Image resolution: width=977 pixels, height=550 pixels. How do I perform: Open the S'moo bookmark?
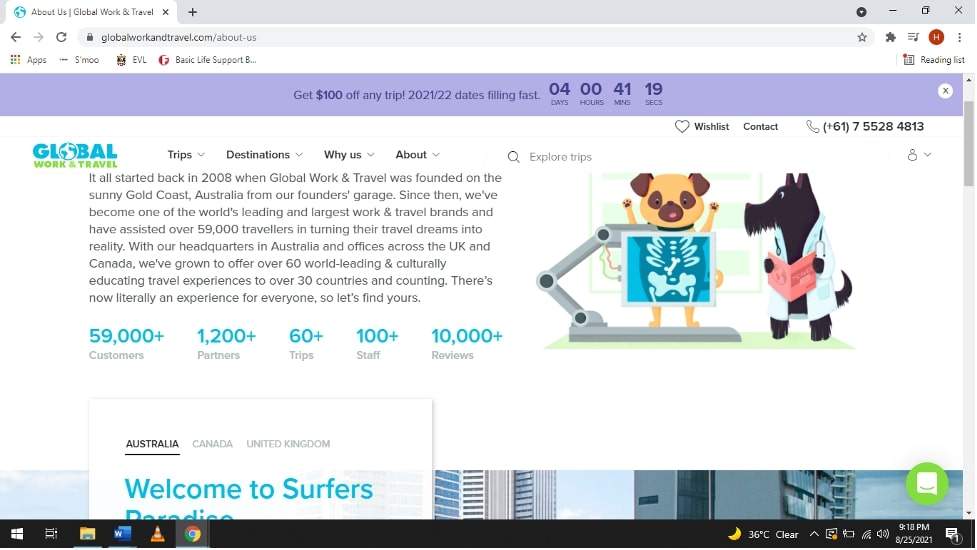tap(79, 60)
